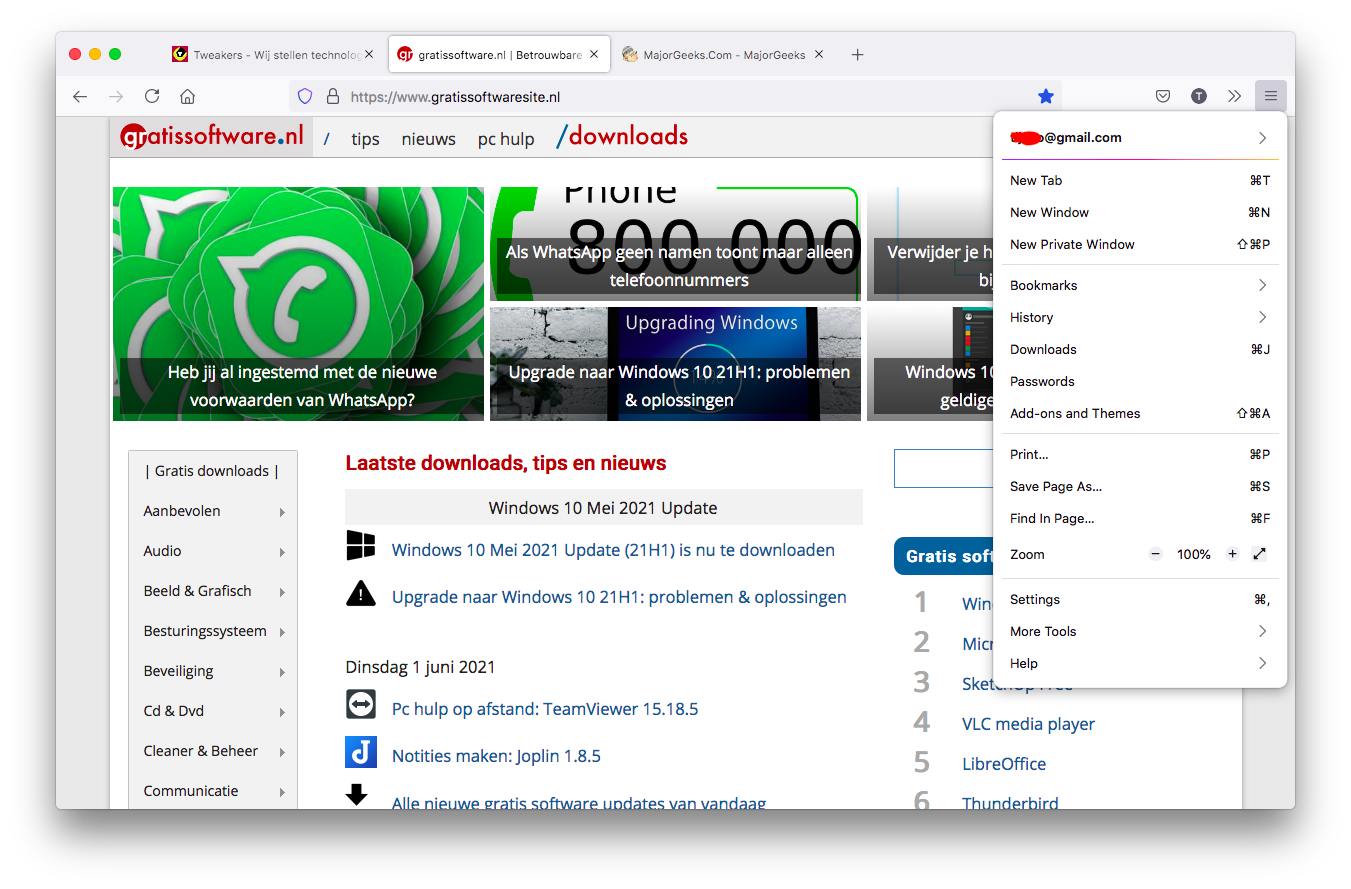This screenshot has height=889, width=1351.
Task: Click the hamburger application menu button
Action: 1270,96
